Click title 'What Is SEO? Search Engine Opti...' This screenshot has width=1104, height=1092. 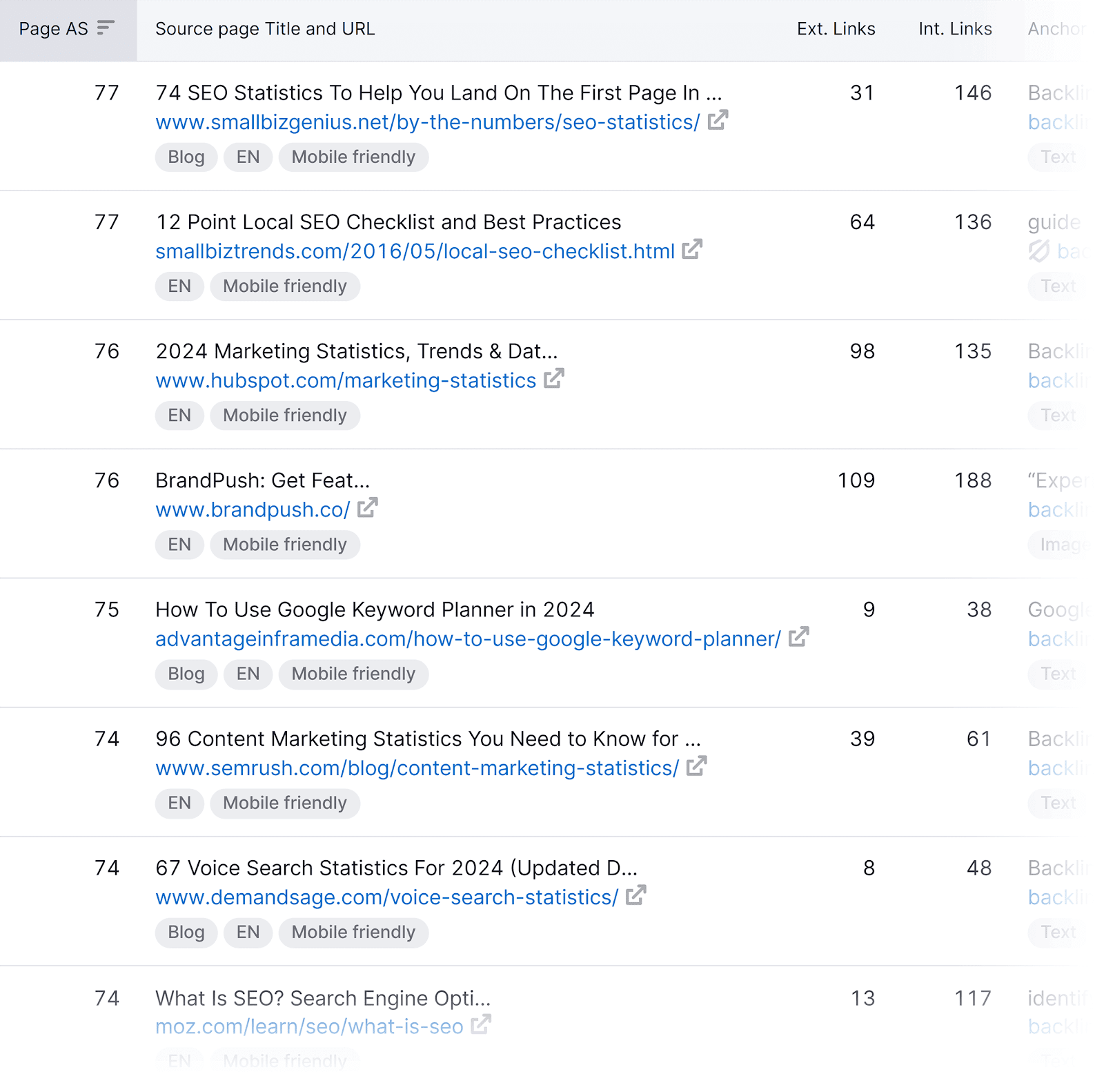(x=323, y=998)
